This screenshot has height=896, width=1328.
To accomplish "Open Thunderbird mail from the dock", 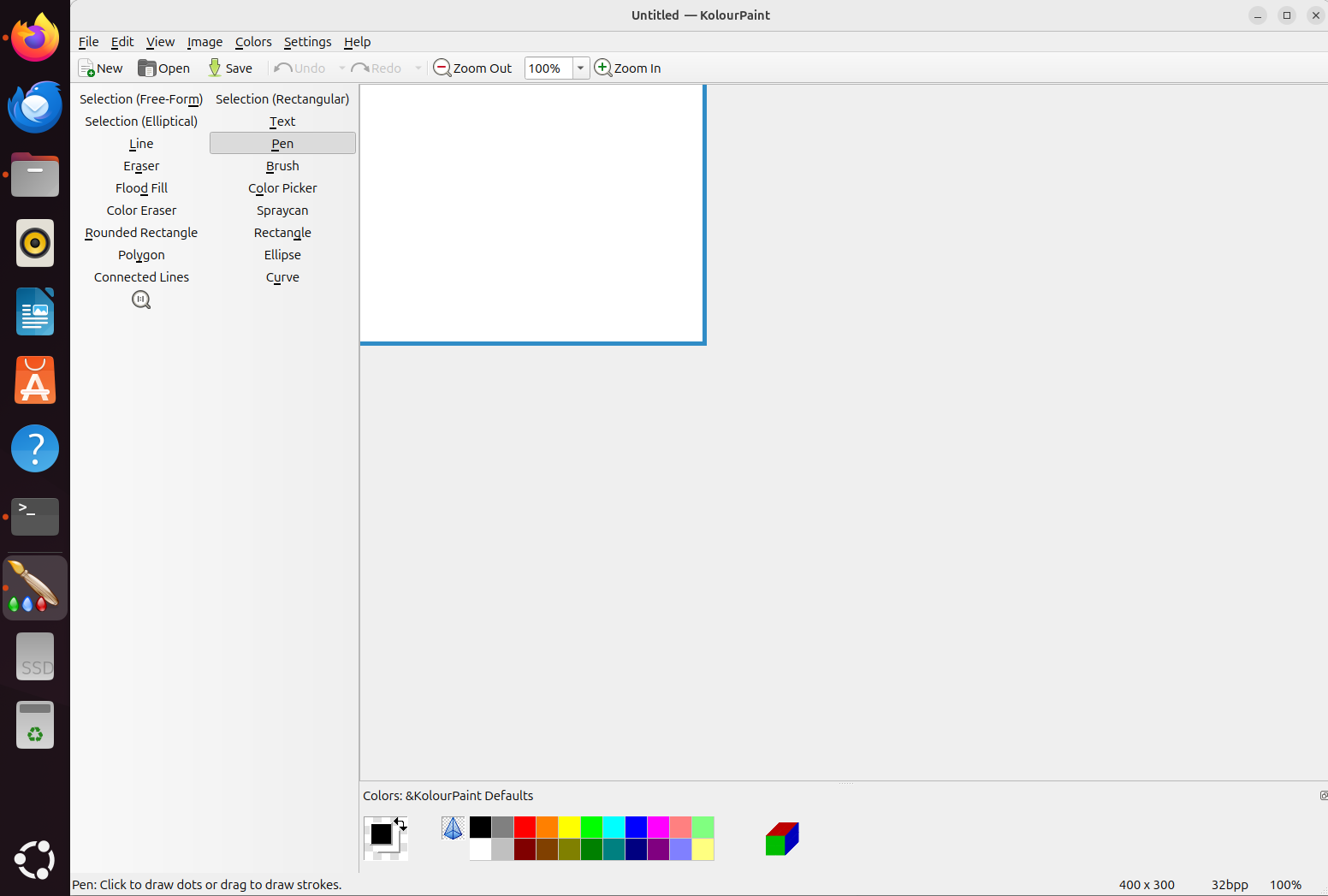I will click(35, 107).
